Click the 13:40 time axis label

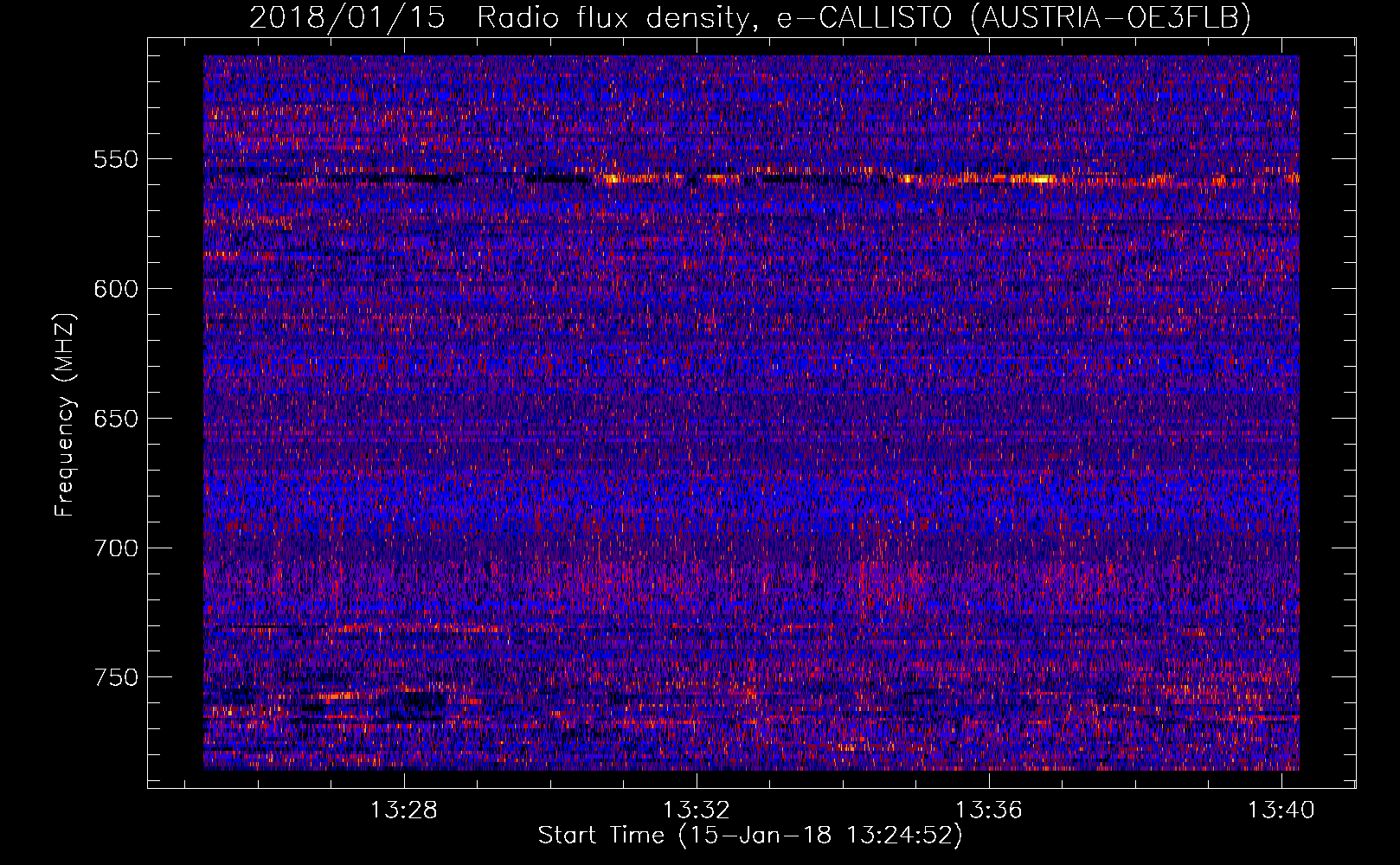1281,811
